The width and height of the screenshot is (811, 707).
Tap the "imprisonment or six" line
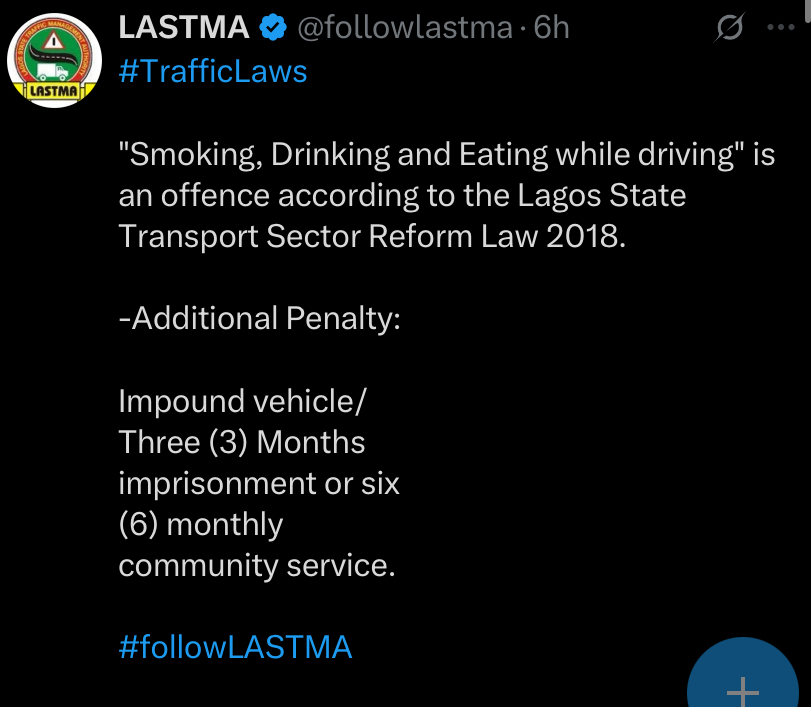(x=259, y=483)
